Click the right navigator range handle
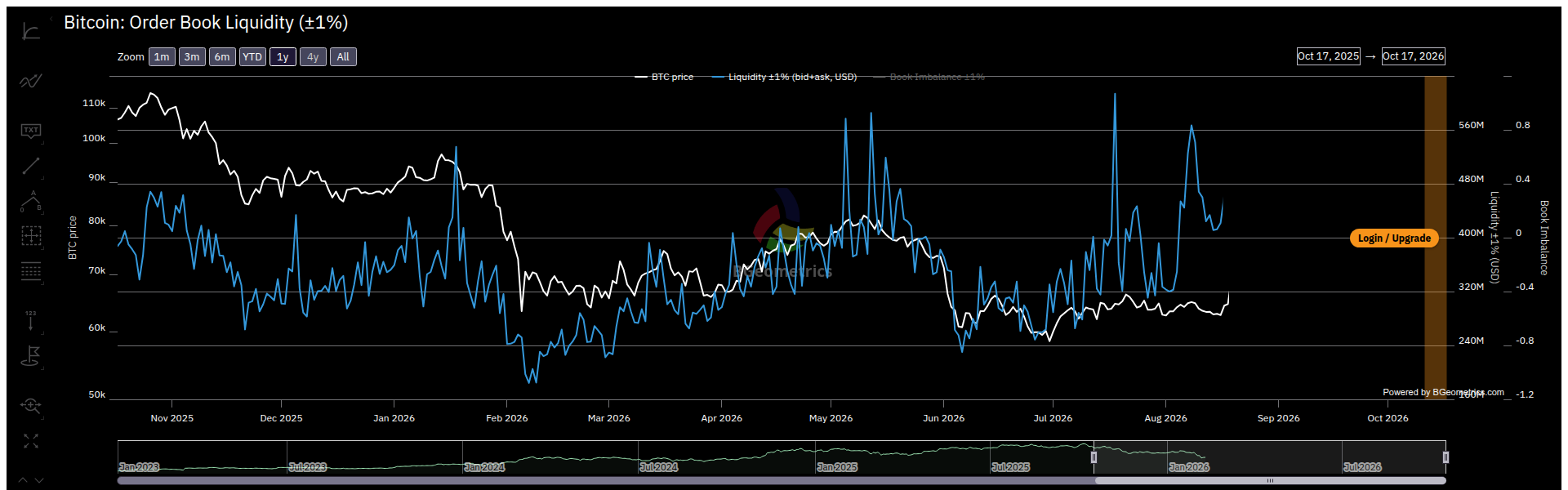This screenshot has height=490, width=1568. click(1445, 457)
